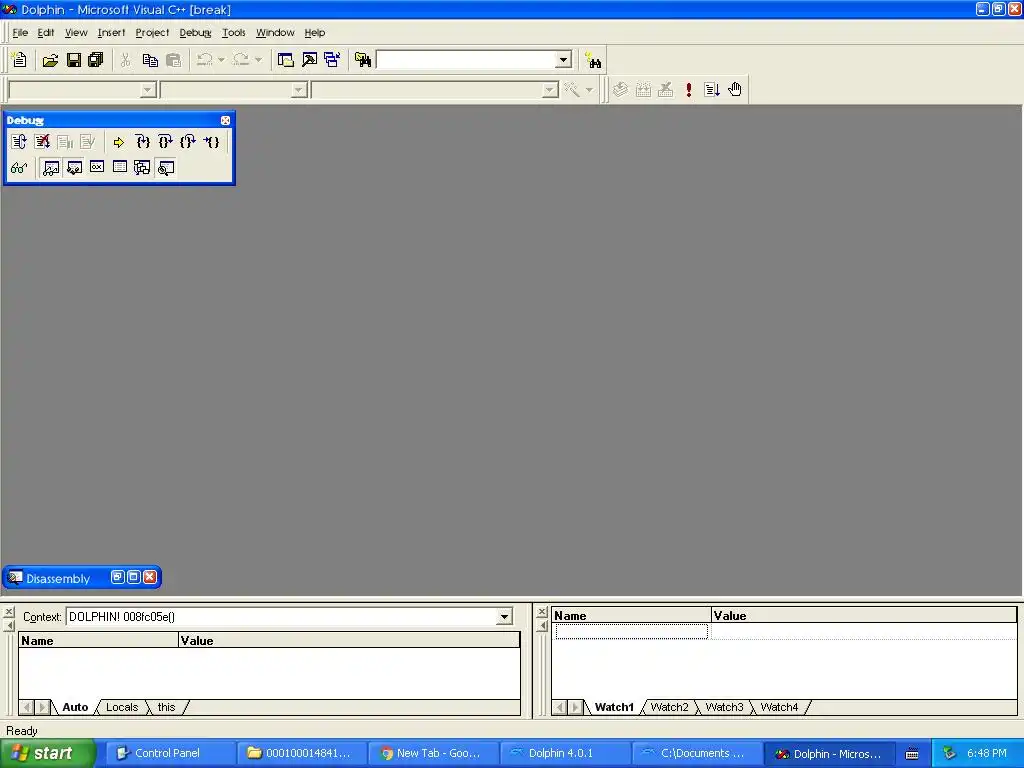This screenshot has width=1024, height=768.
Task: Switch to the Watch2 tab
Action: coord(669,707)
